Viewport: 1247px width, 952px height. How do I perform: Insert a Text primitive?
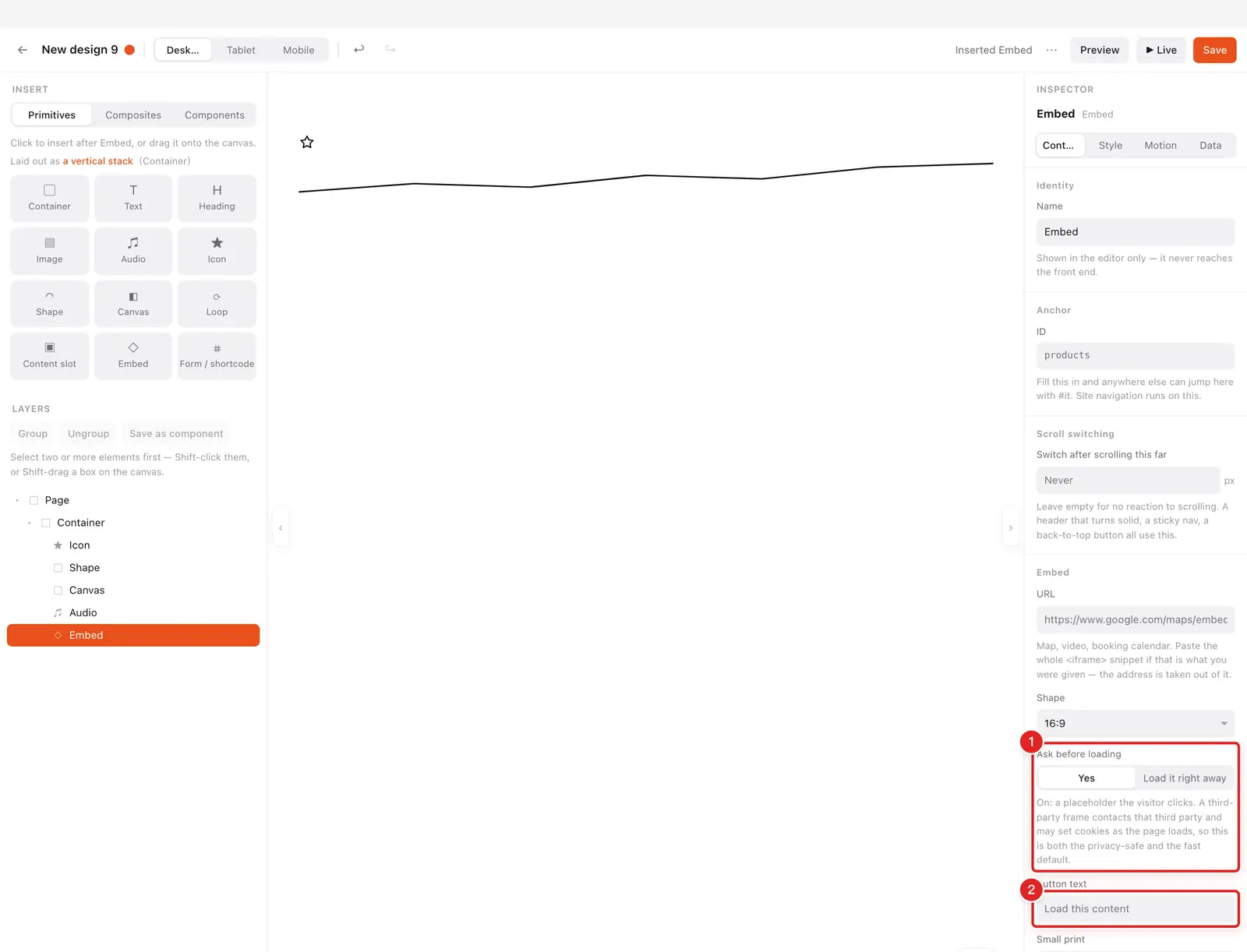(x=133, y=199)
